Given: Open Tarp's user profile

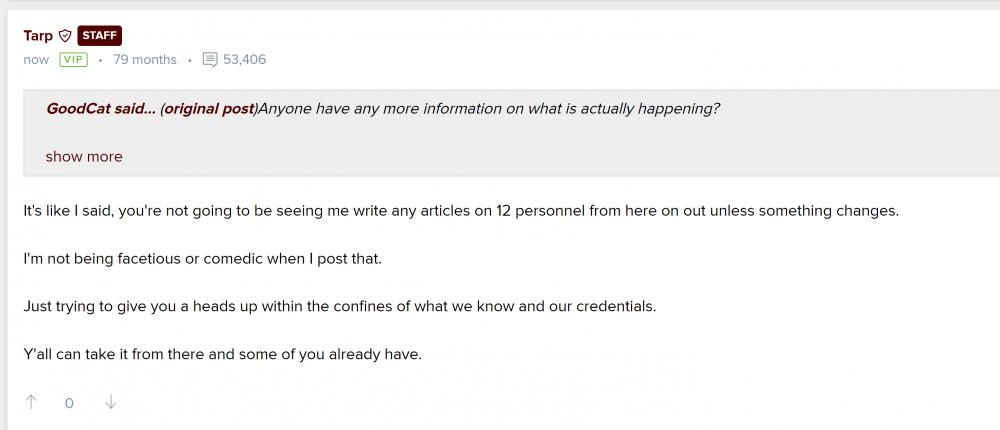Looking at the screenshot, I should tap(38, 36).
